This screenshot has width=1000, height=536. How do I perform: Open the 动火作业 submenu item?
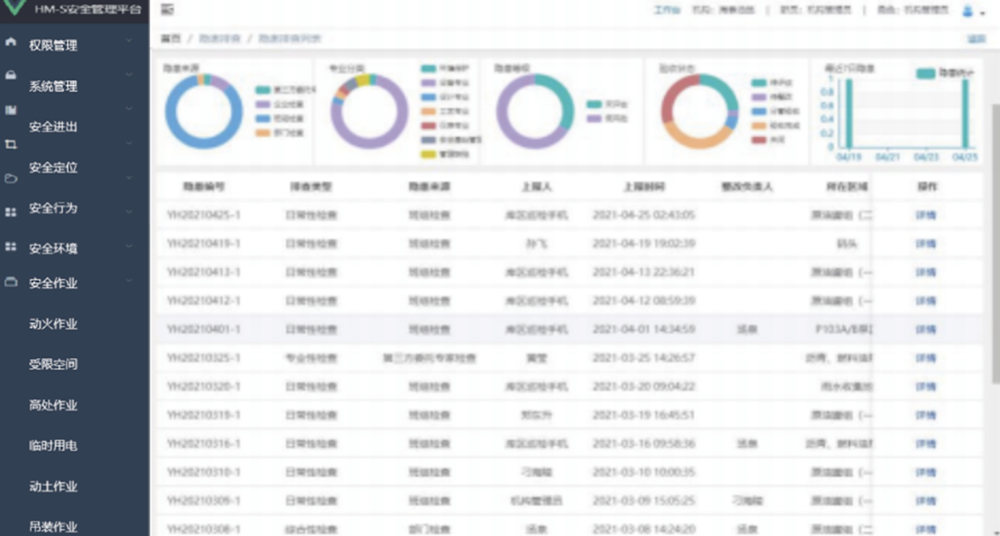click(x=53, y=324)
